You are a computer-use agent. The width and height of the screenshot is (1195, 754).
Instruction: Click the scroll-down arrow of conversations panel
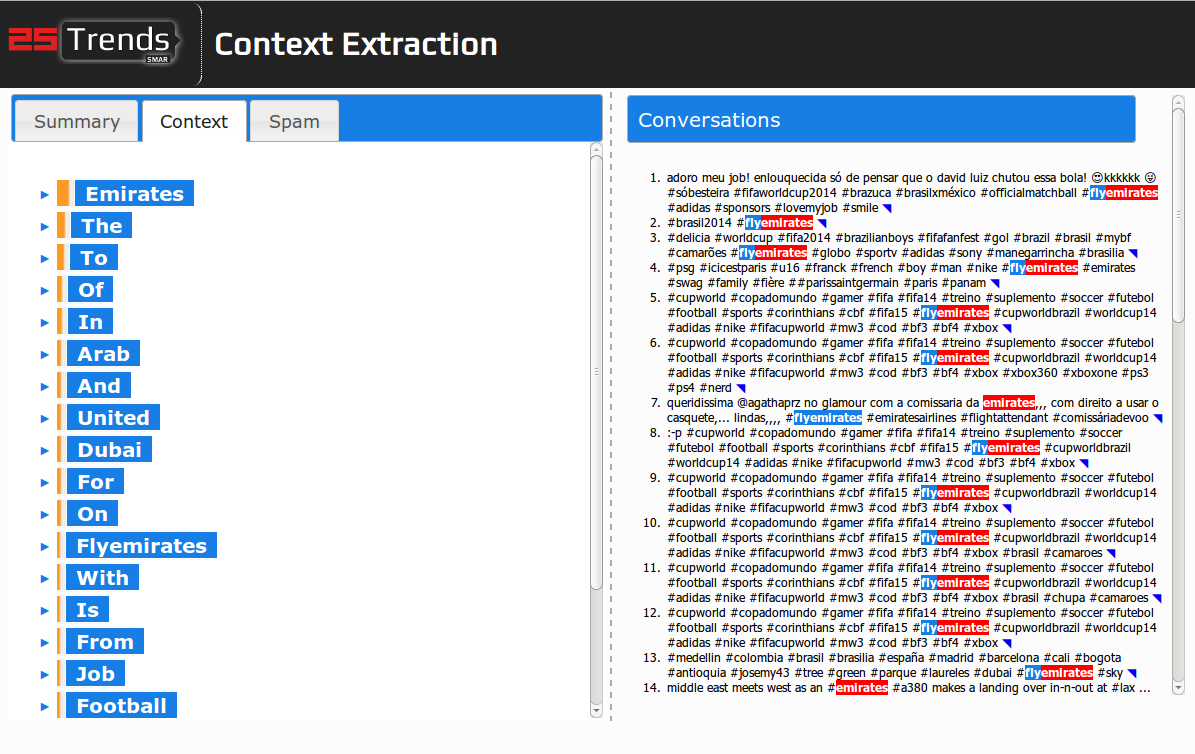pos(1178,688)
